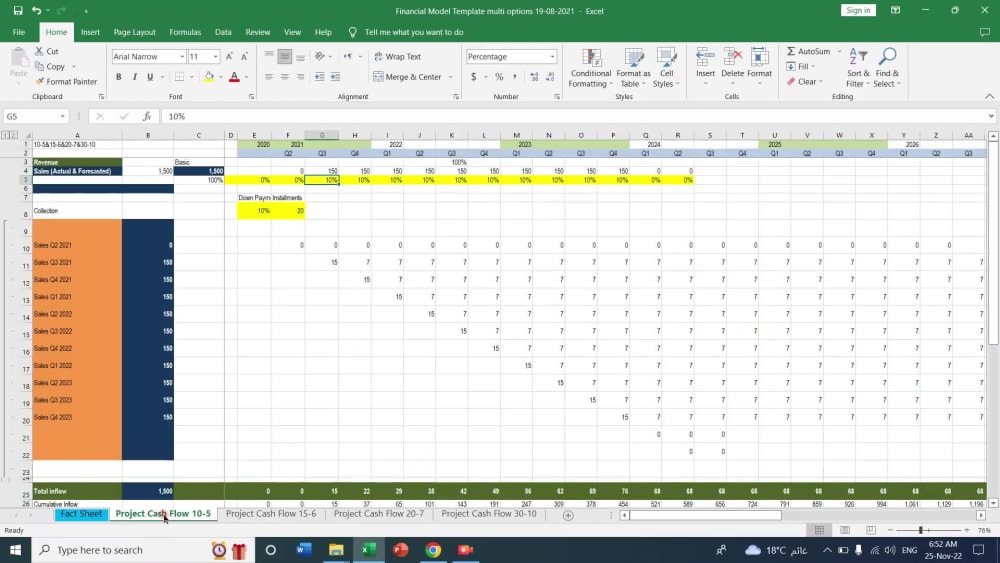Screen dimensions: 1000x563
Task: Open the Merge & Center dropdown arrow
Action: [x=450, y=77]
